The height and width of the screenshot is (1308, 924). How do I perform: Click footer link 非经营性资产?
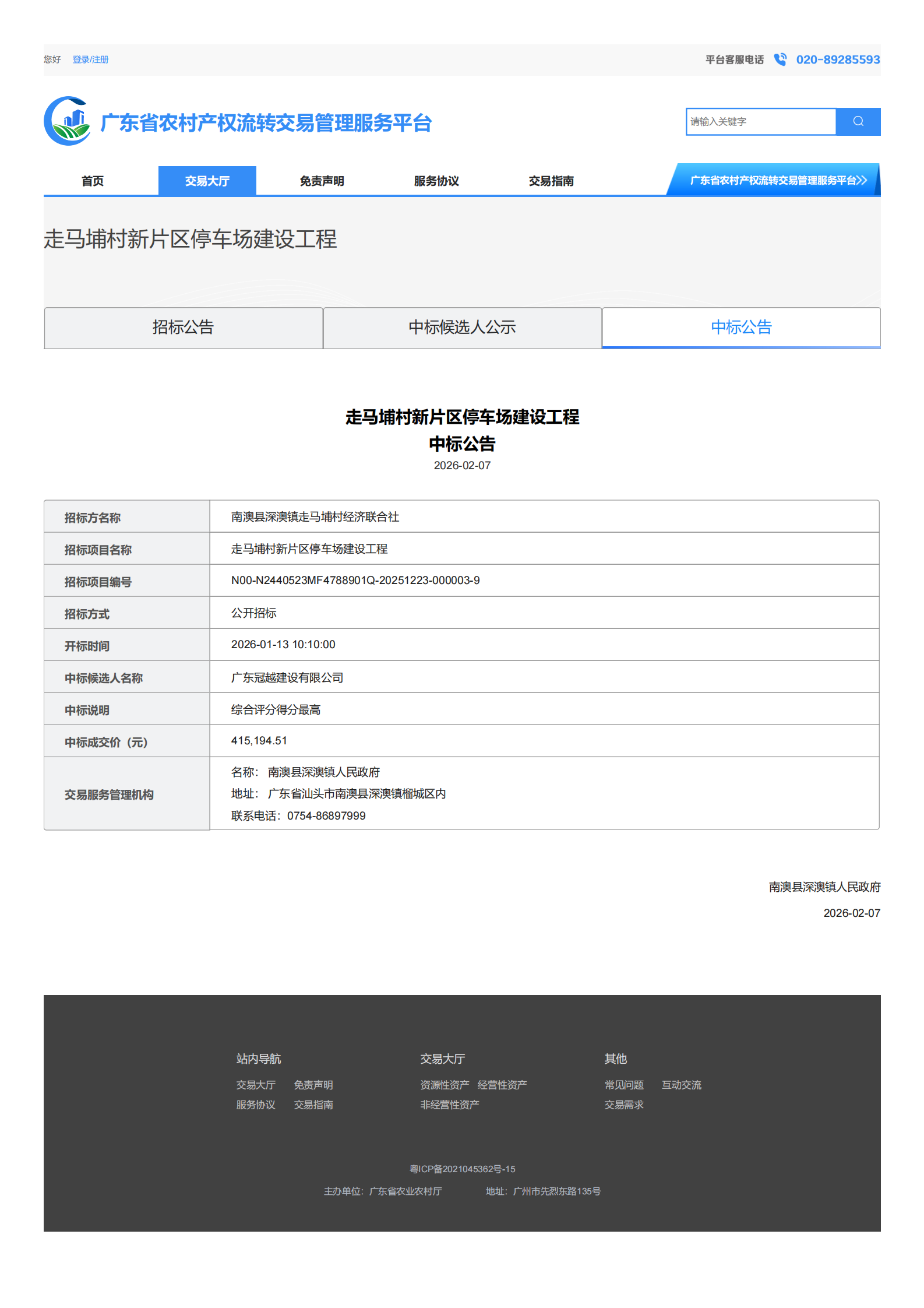click(x=450, y=1105)
